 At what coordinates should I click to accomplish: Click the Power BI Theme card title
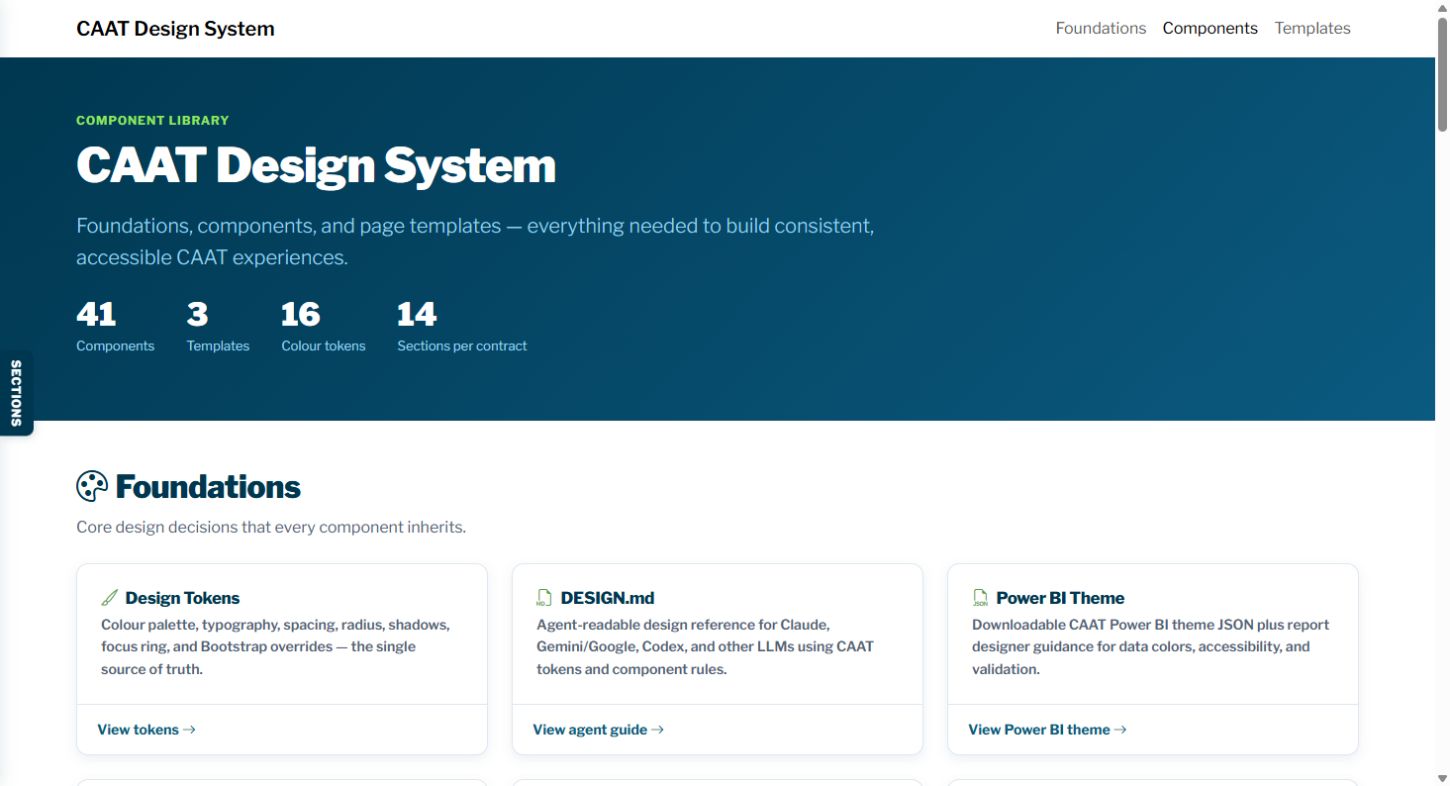coord(1060,598)
